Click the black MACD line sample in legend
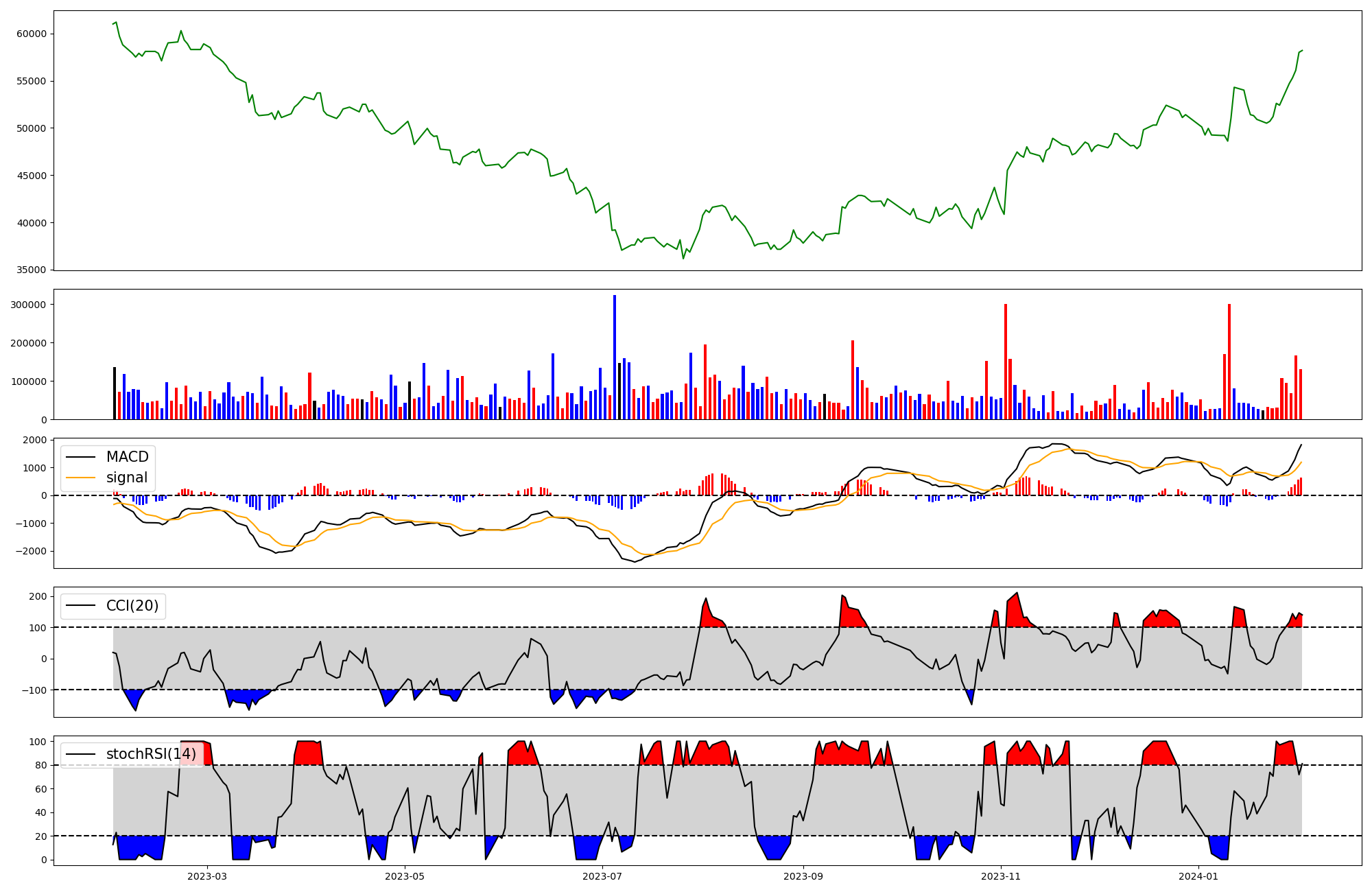 [x=82, y=458]
